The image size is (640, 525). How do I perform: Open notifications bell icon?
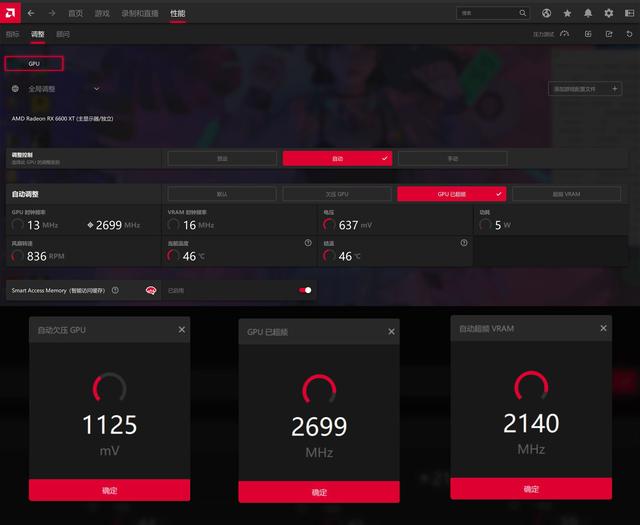tap(588, 13)
